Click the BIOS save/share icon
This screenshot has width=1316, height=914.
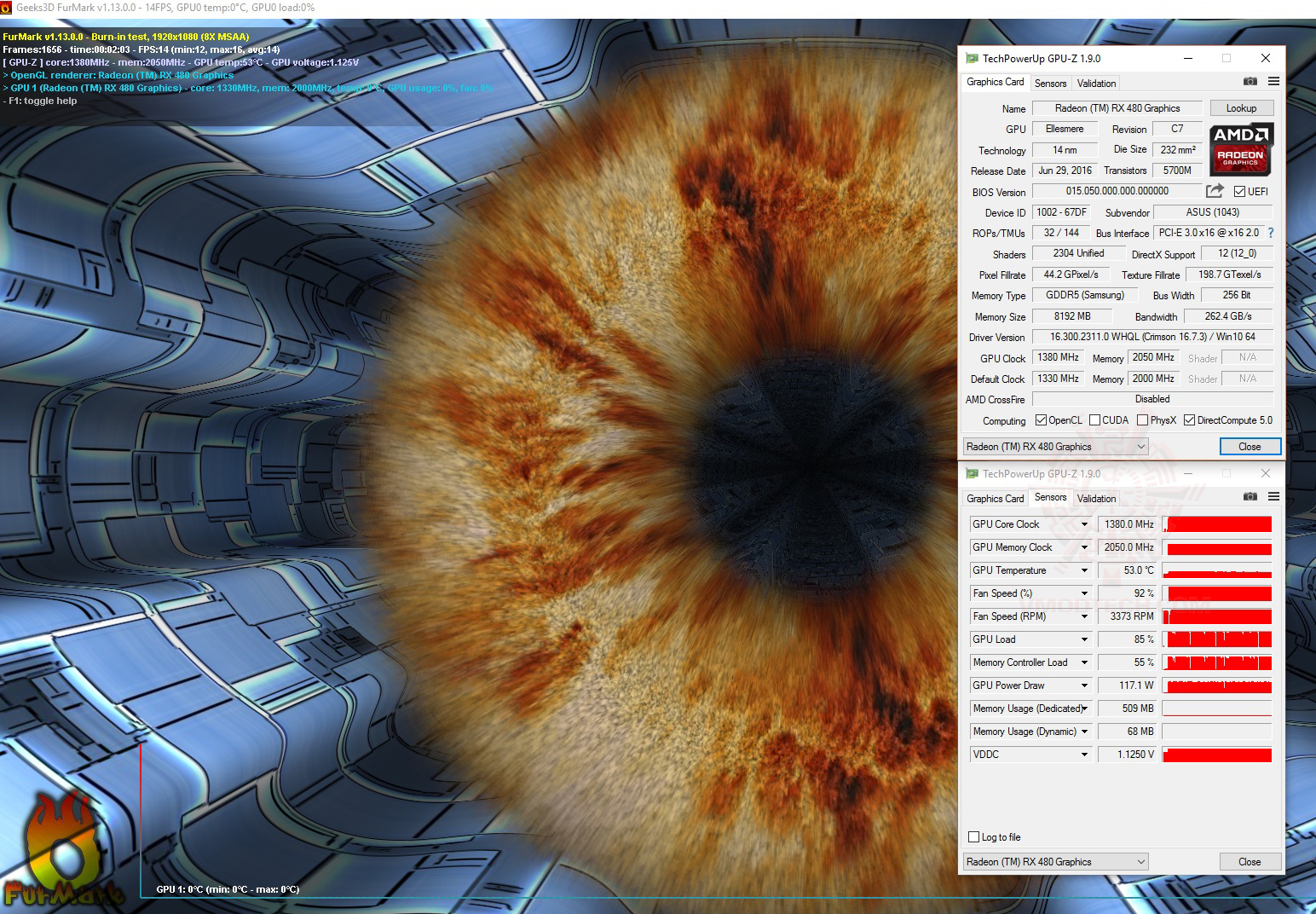pos(1215,191)
